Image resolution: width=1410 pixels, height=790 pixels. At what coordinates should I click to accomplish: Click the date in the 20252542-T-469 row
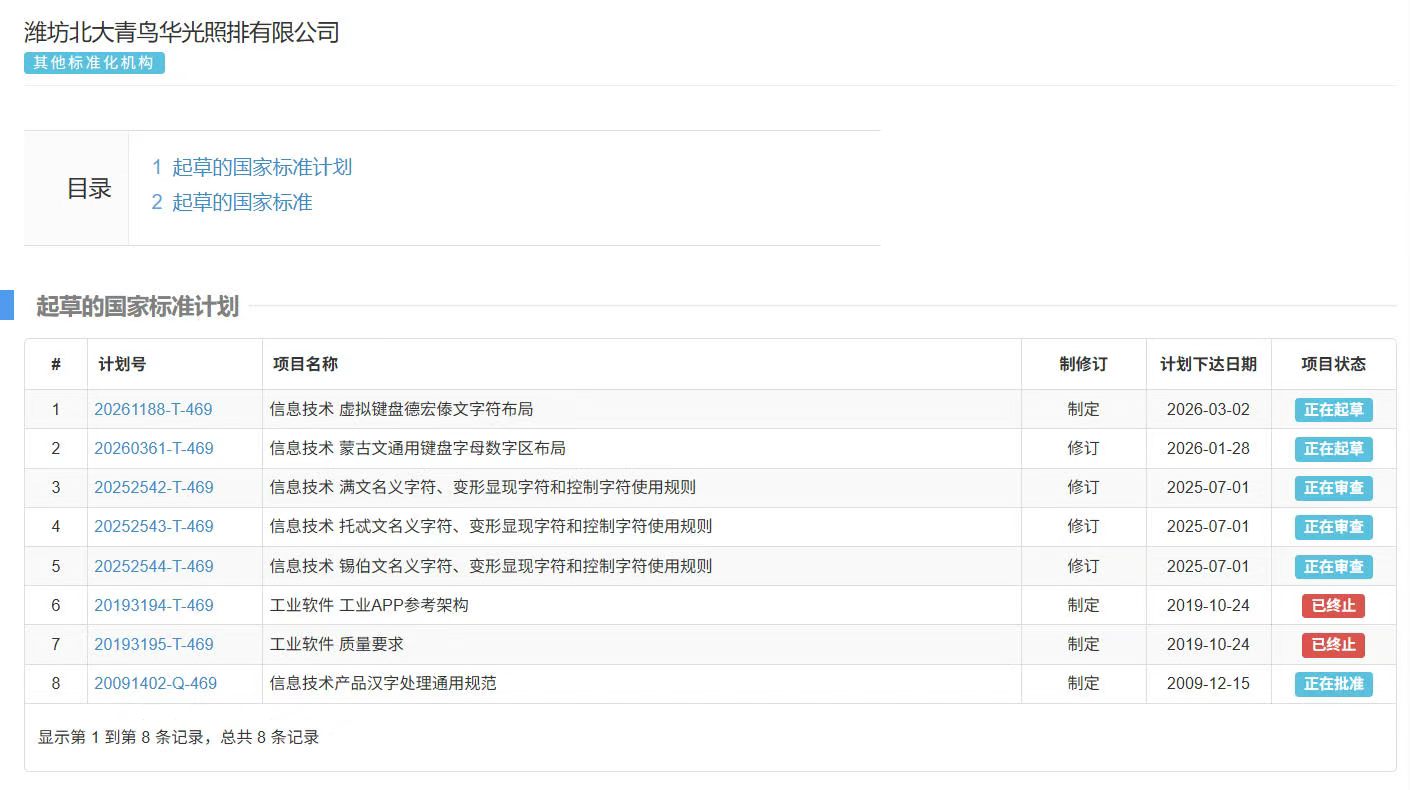coord(1208,487)
